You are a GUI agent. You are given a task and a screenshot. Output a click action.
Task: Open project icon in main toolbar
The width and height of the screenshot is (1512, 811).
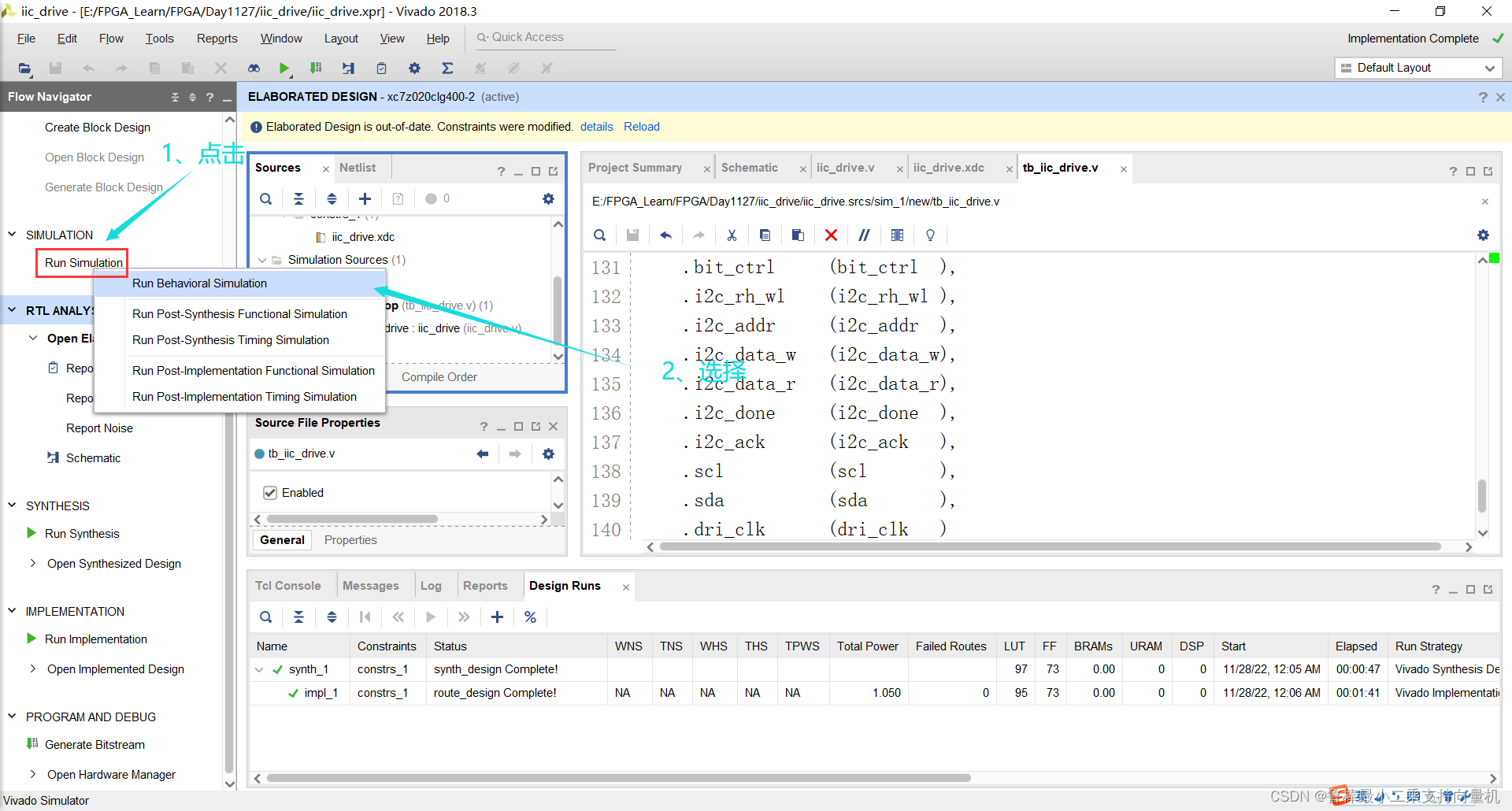[x=25, y=69]
